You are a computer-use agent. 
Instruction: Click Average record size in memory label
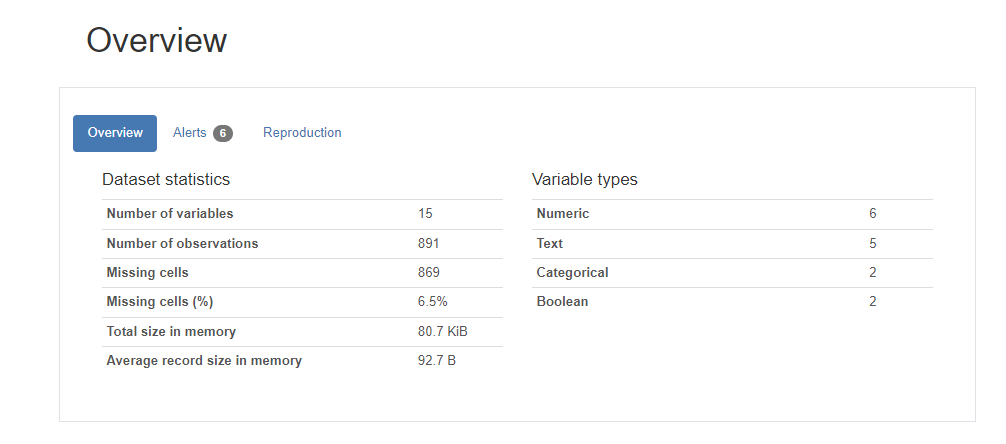tap(204, 361)
